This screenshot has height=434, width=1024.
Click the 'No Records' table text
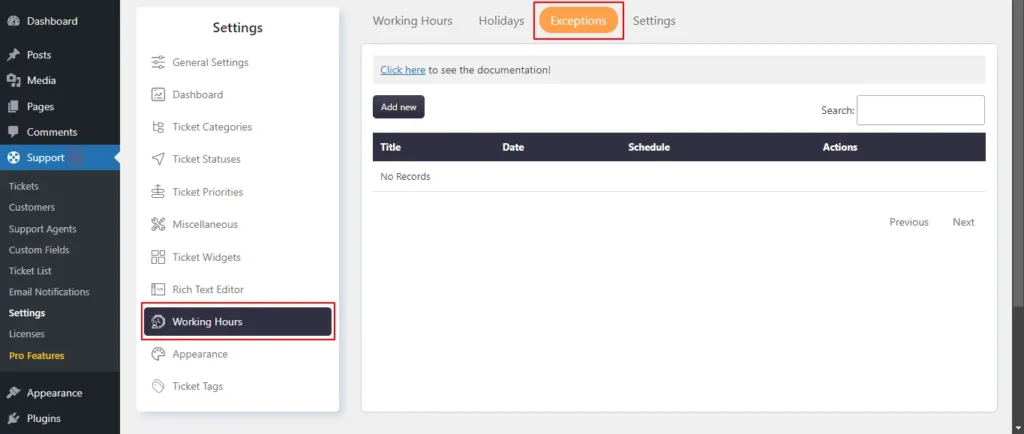coord(405,176)
